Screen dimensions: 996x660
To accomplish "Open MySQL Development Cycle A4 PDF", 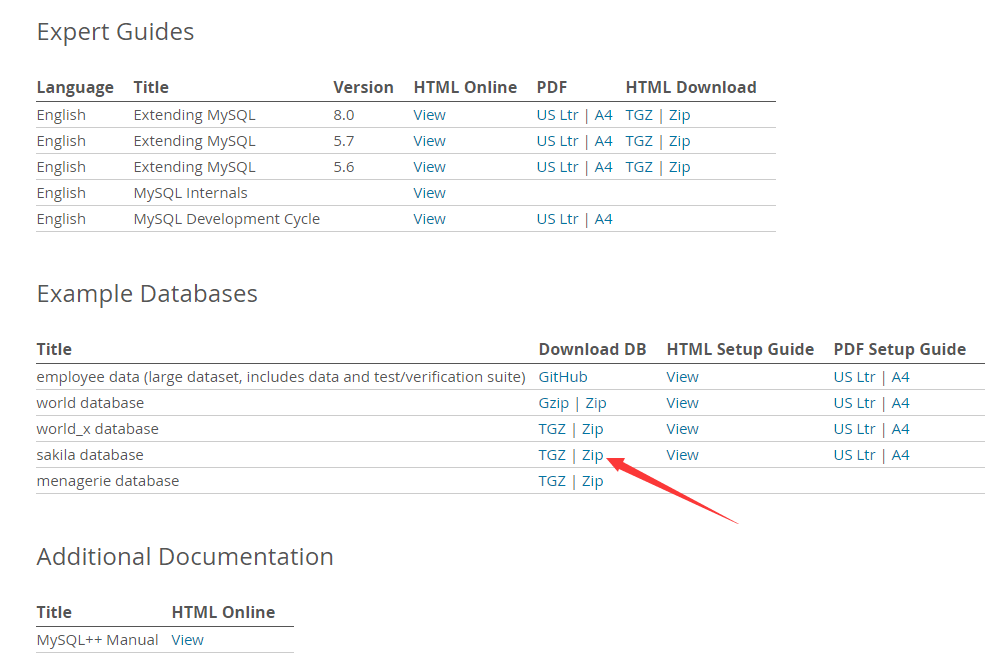I will [604, 219].
